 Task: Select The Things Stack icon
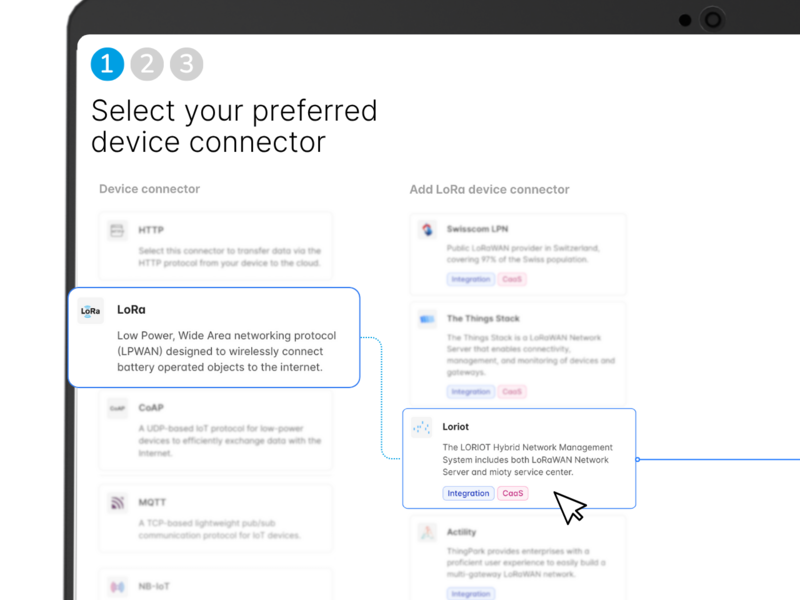pyautogui.click(x=427, y=319)
